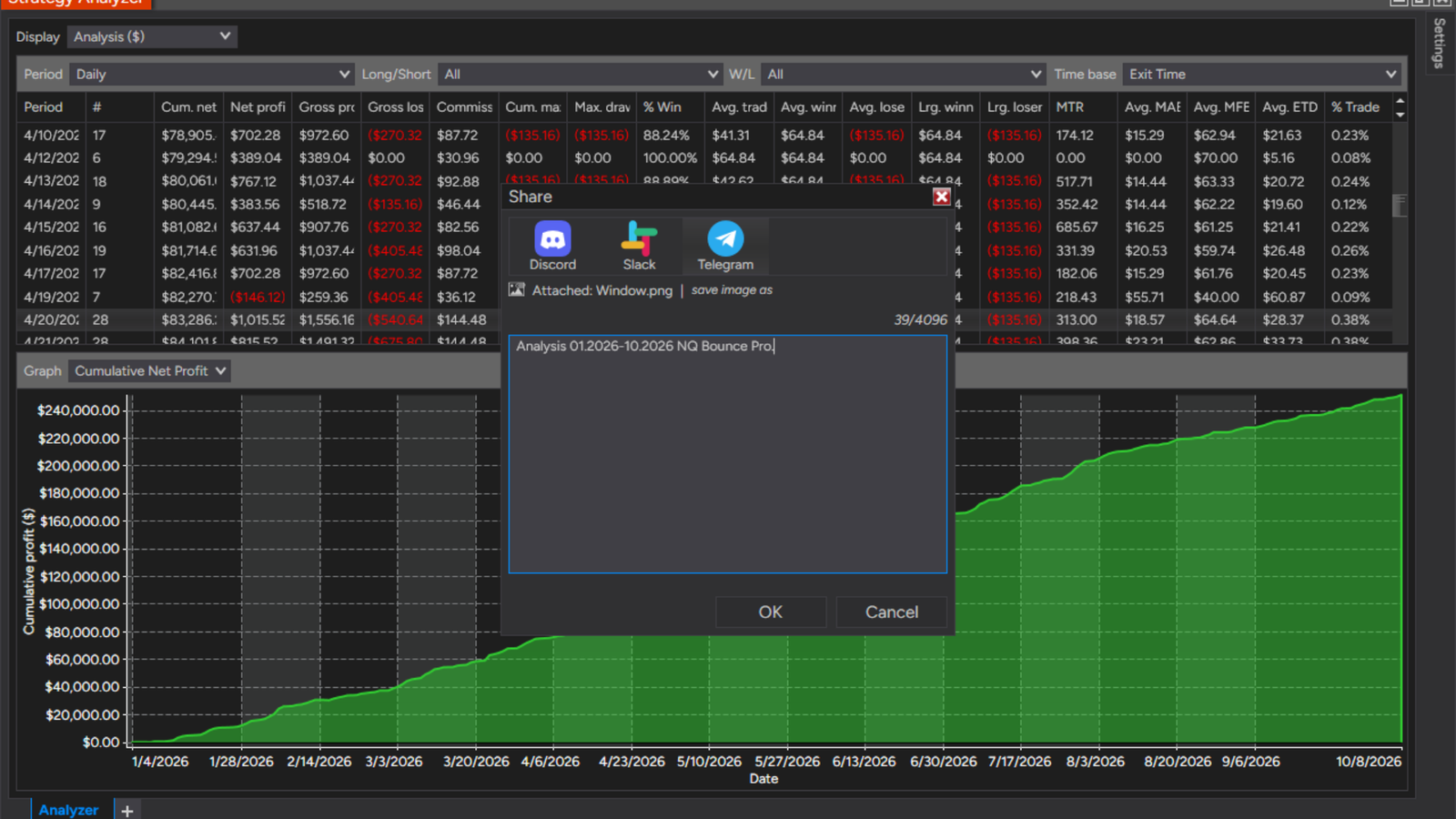This screenshot has width=1456, height=819.
Task: Share via Discord icon
Action: [552, 246]
